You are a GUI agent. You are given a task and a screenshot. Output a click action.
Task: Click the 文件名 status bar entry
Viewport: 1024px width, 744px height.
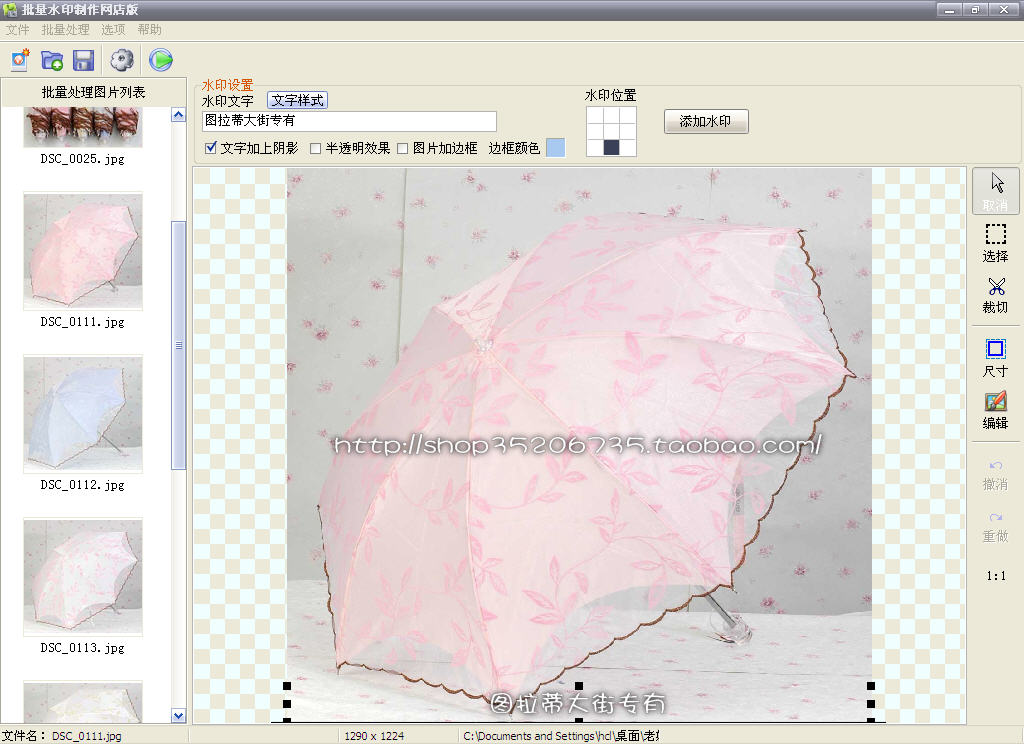point(61,736)
